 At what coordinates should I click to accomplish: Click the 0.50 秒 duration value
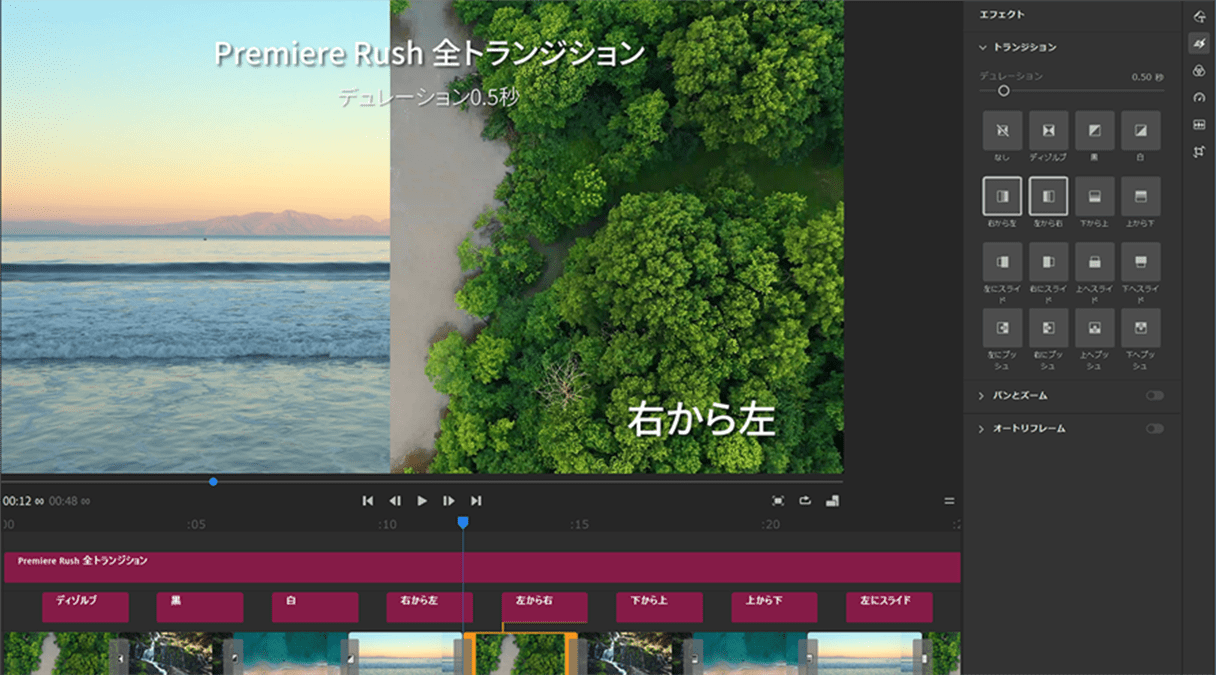click(1147, 77)
